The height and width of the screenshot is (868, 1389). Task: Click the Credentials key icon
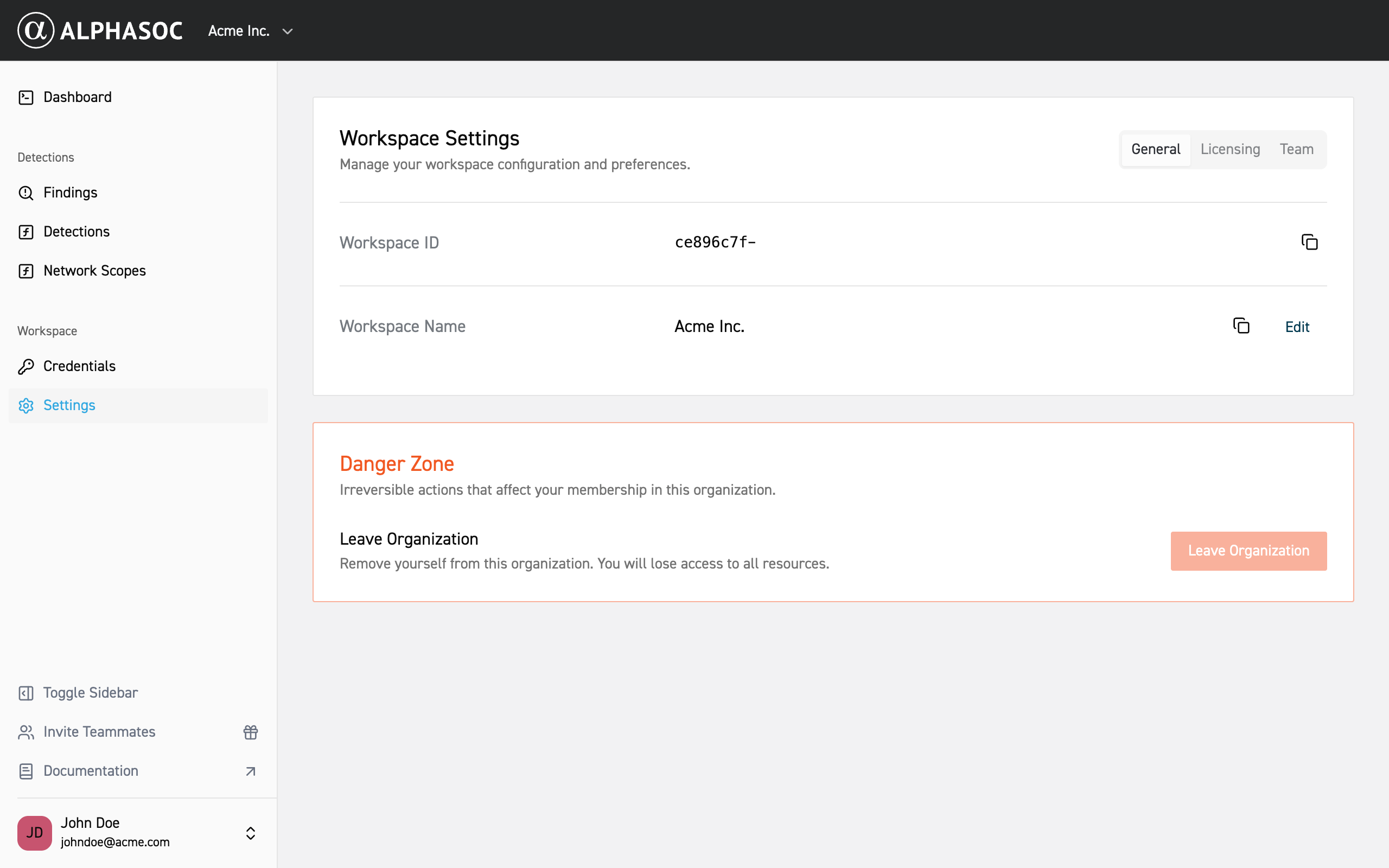click(26, 366)
